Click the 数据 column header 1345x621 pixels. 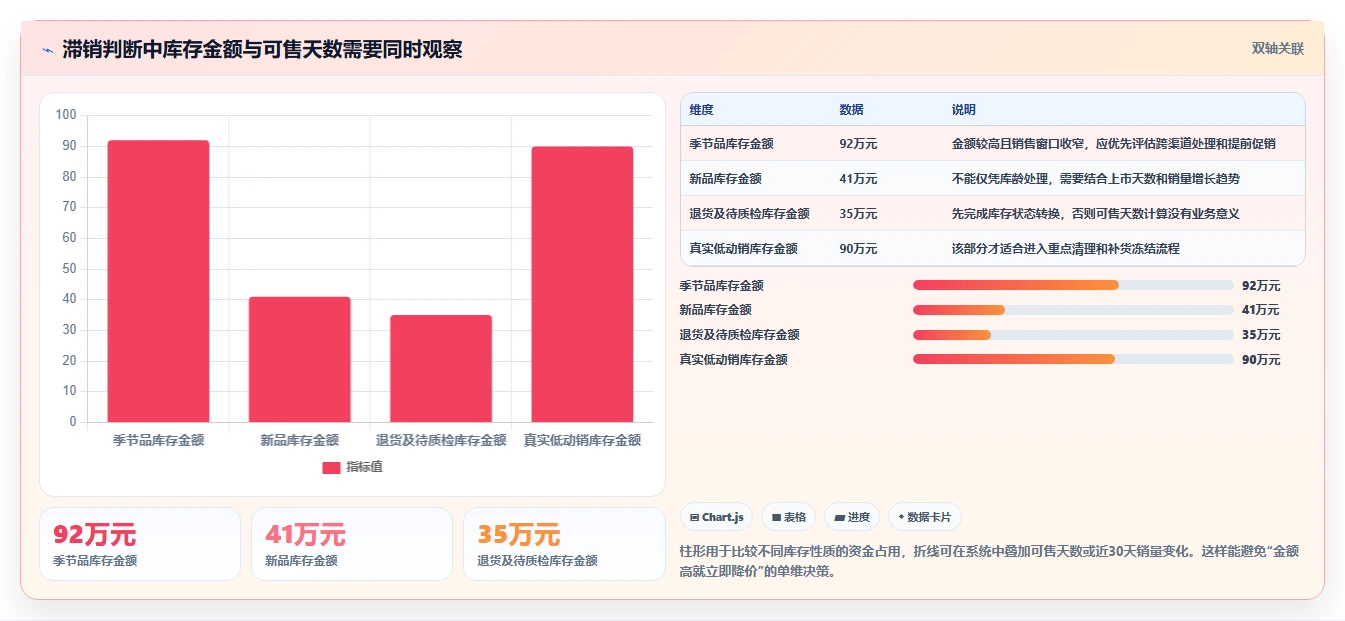[852, 110]
